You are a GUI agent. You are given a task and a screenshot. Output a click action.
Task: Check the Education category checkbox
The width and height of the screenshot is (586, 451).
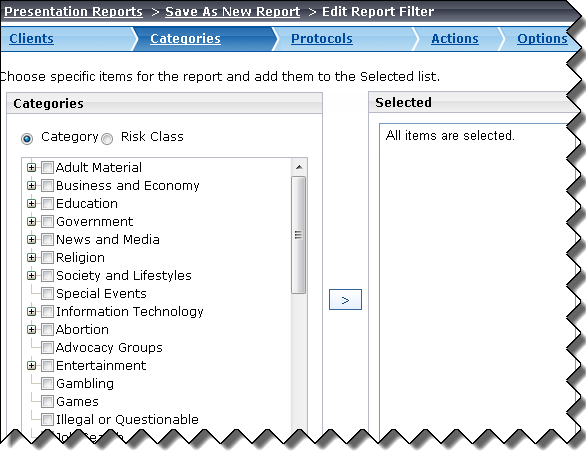[47, 204]
